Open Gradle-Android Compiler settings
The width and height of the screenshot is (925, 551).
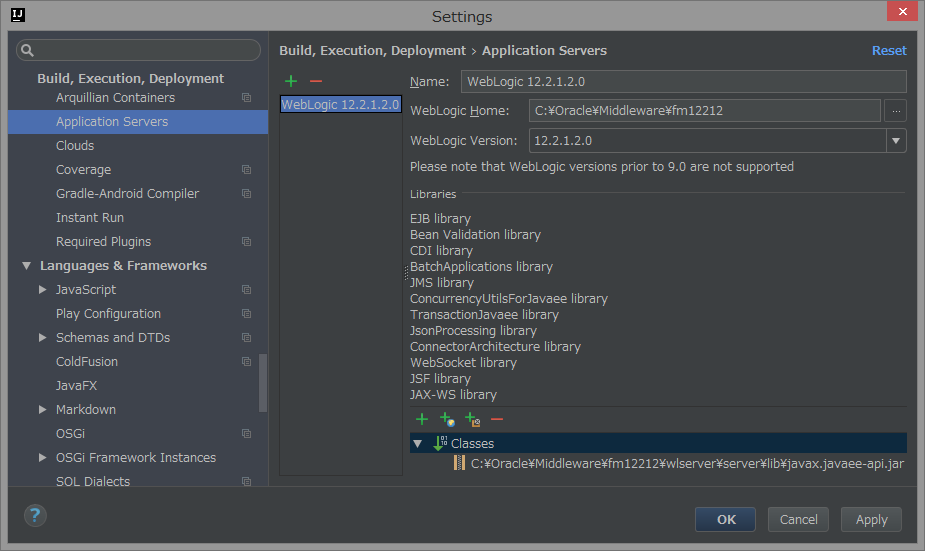(x=127, y=193)
